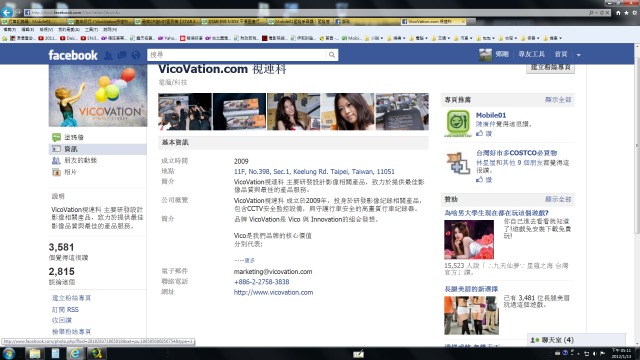This screenshot has height=360, width=640.
Task: Go to 首頁 home in Facebook bar
Action: click(561, 54)
